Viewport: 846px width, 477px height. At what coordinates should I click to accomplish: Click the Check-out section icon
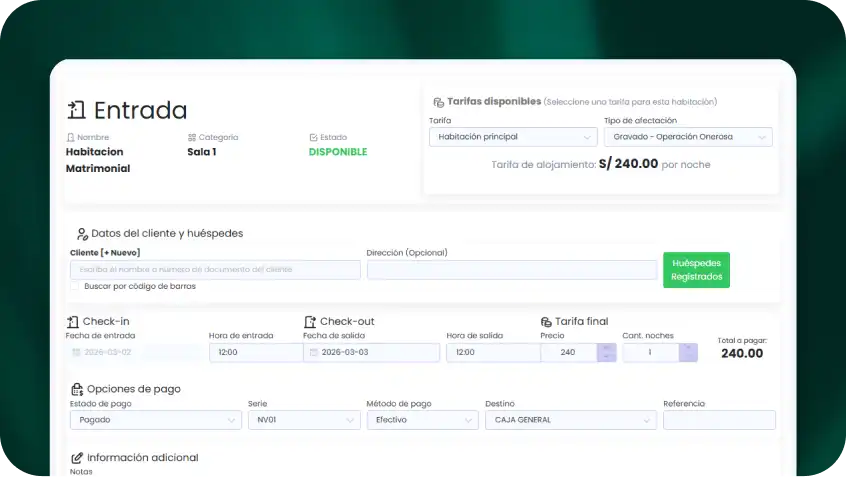310,322
